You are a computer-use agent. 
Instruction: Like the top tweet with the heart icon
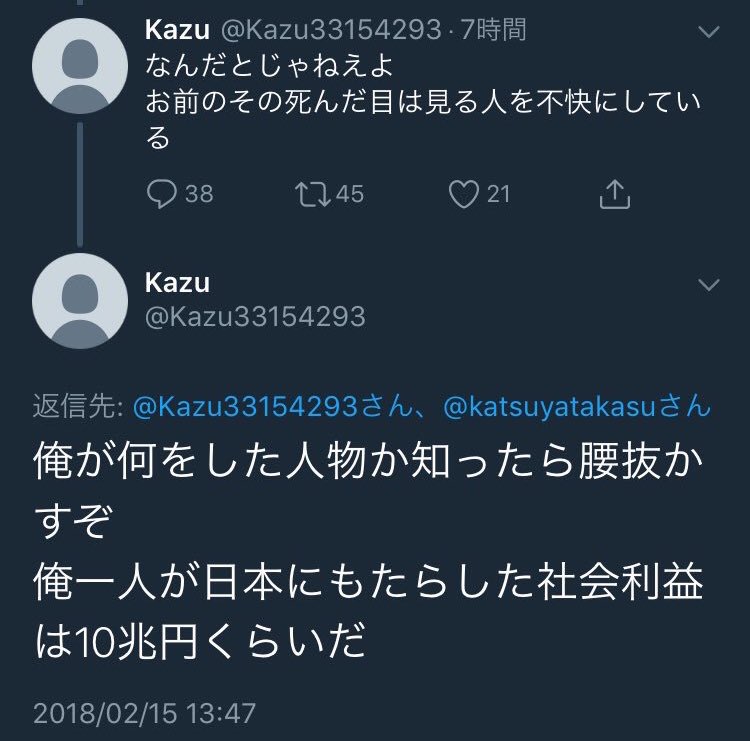(462, 193)
